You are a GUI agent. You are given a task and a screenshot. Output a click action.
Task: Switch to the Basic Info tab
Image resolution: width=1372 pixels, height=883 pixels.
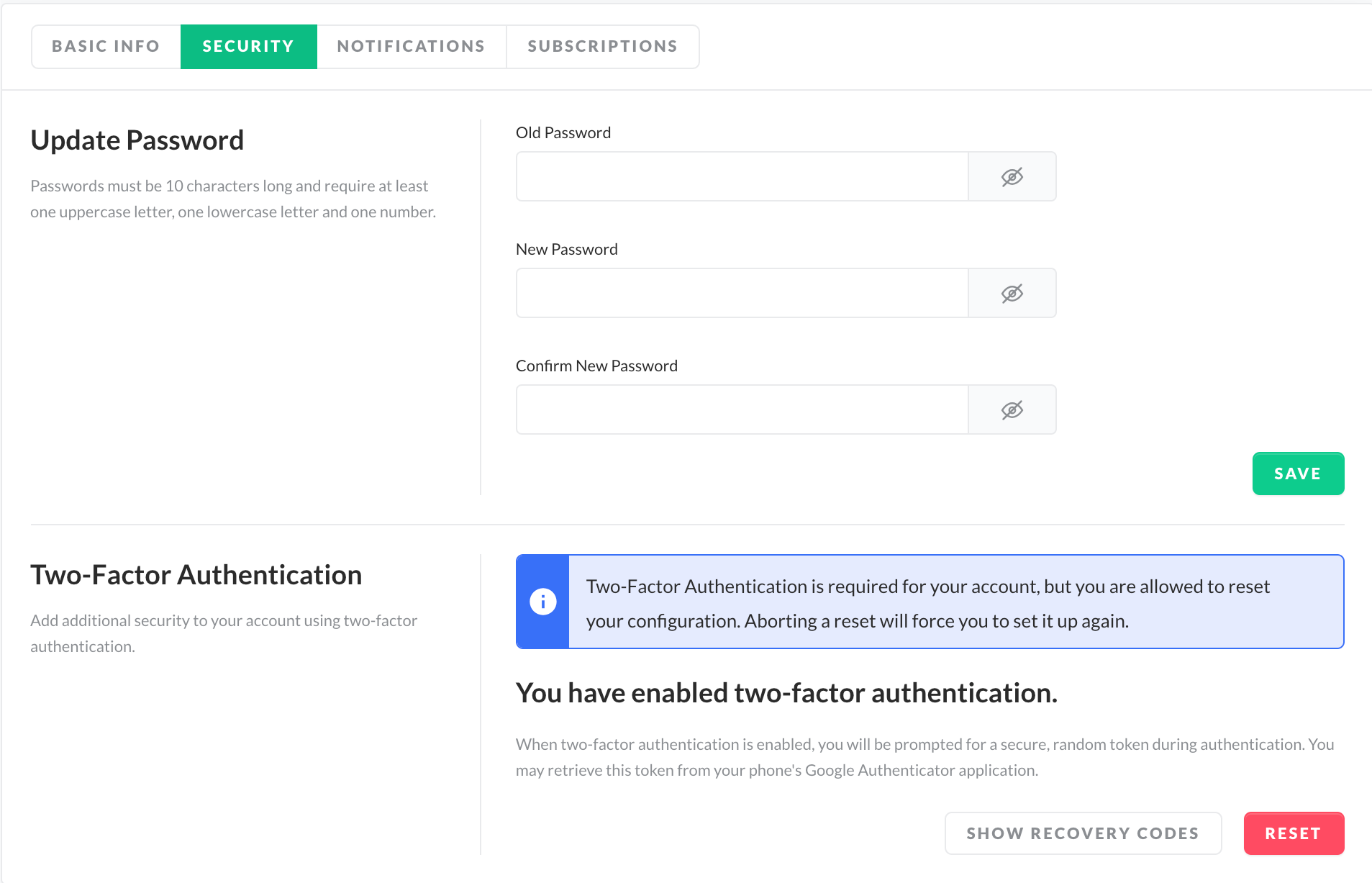tap(106, 47)
